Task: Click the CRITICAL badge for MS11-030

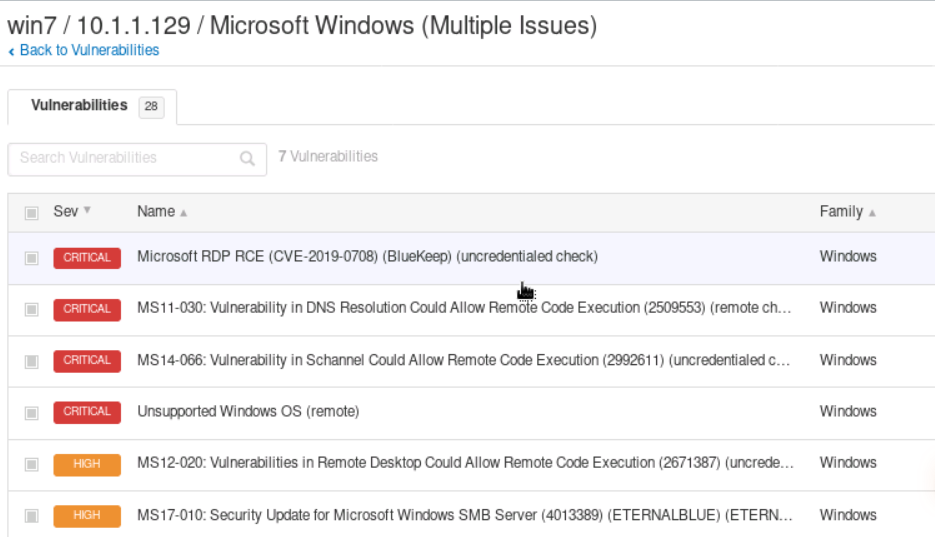Action: (87, 309)
